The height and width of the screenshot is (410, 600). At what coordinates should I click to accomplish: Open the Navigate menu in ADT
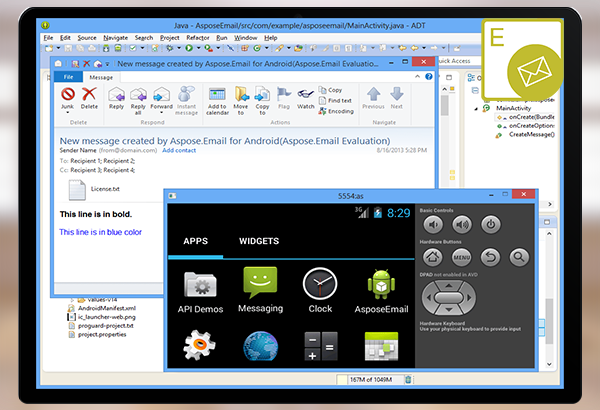(x=116, y=38)
